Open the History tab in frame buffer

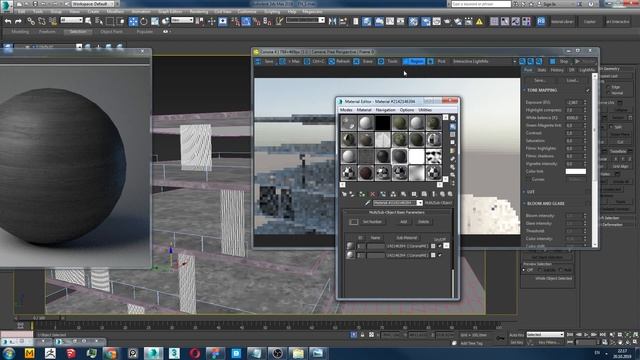coord(557,70)
